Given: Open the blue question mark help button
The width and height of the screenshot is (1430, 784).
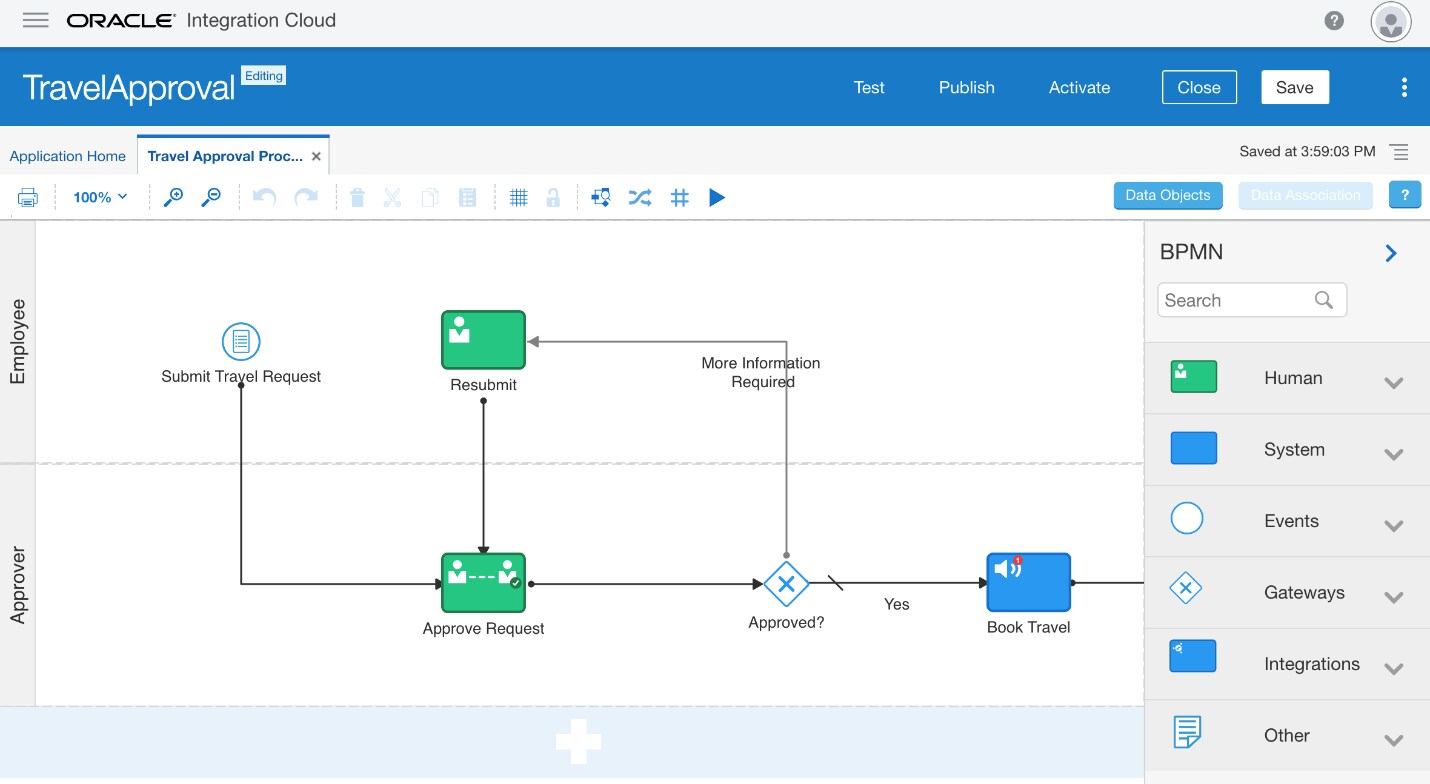Looking at the screenshot, I should 1405,195.
